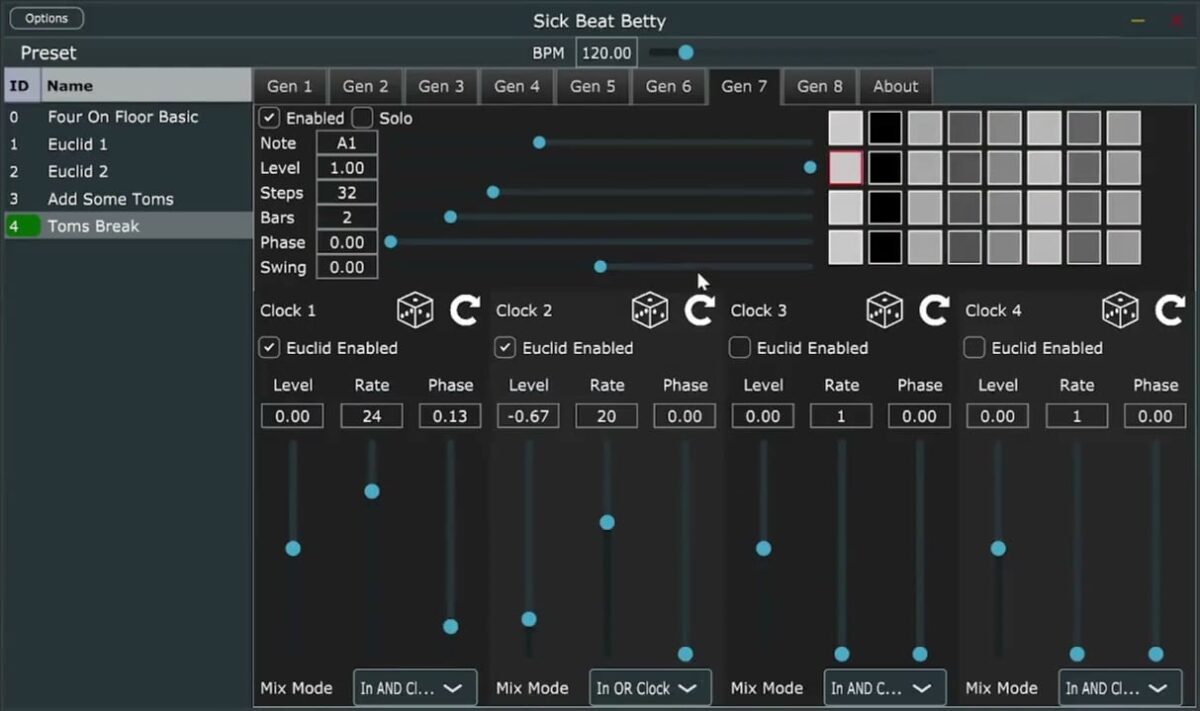
Task: Select the Euclid 2 preset in the list
Action: 79,171
